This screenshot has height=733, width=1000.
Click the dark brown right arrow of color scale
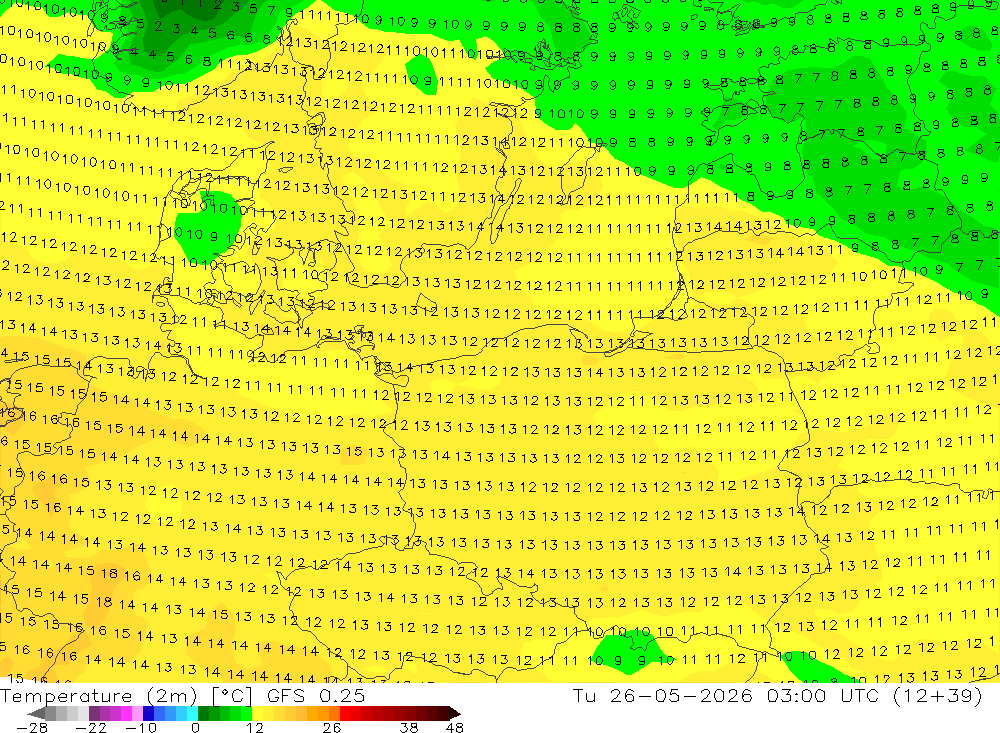pos(455,713)
